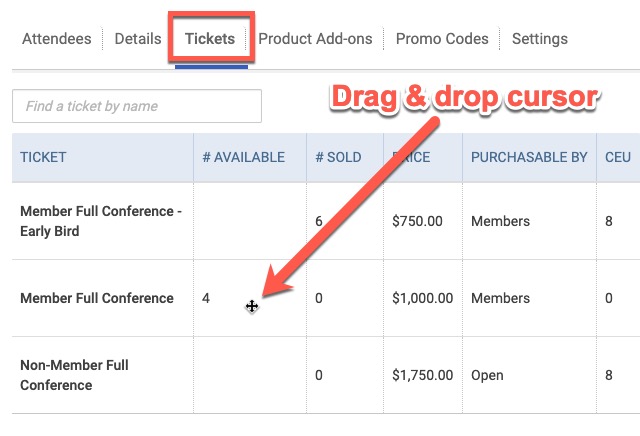The width and height of the screenshot is (640, 436).
Task: Sort by the TICKET column header
Action: pos(43,157)
